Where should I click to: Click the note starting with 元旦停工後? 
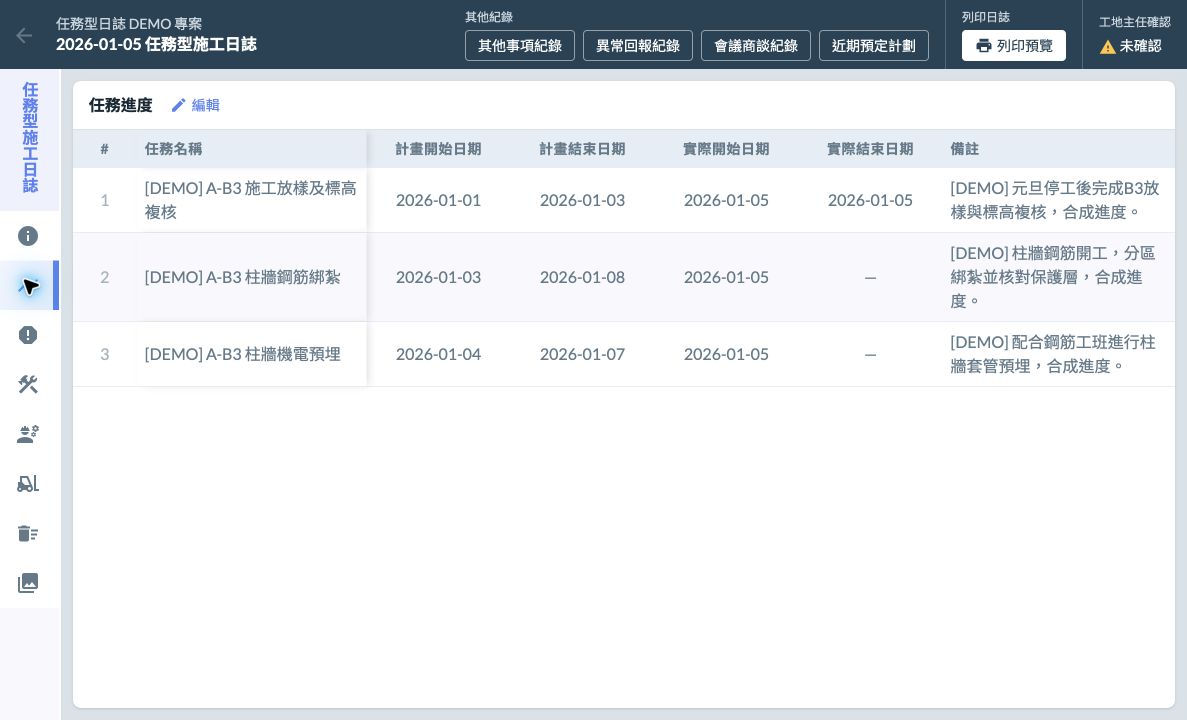(x=1055, y=200)
